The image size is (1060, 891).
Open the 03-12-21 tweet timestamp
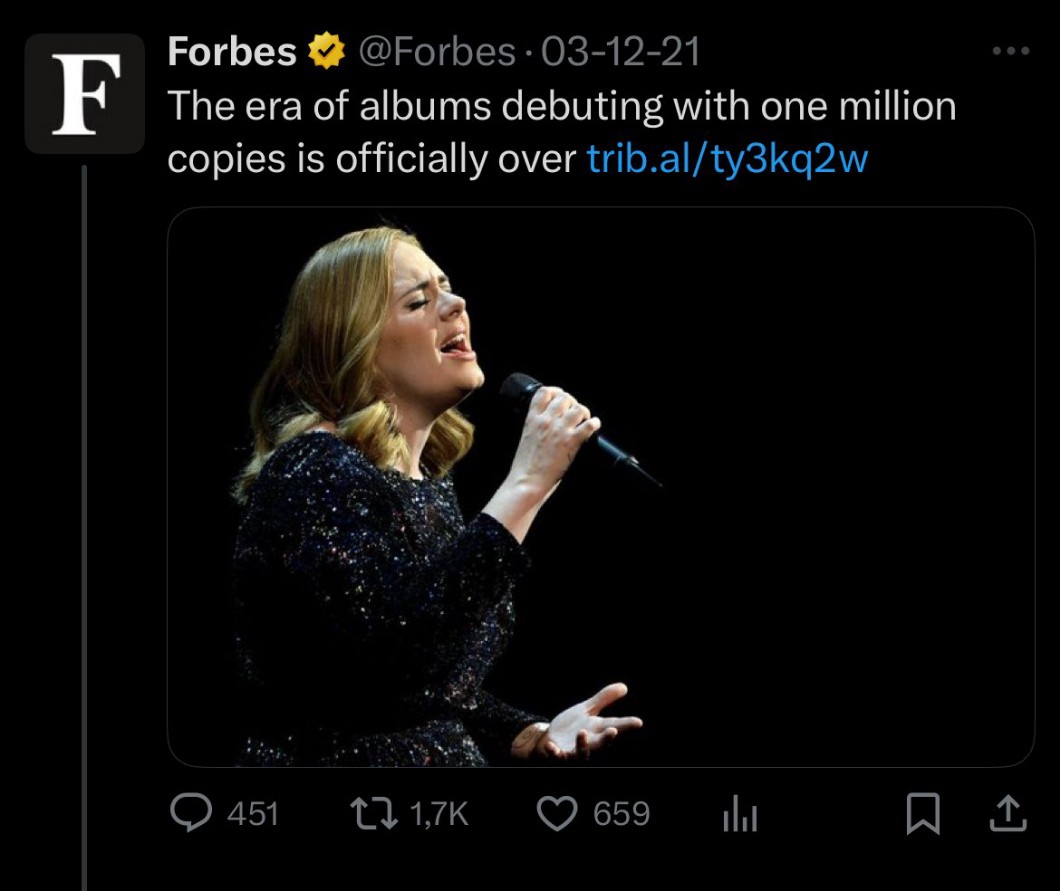619,52
